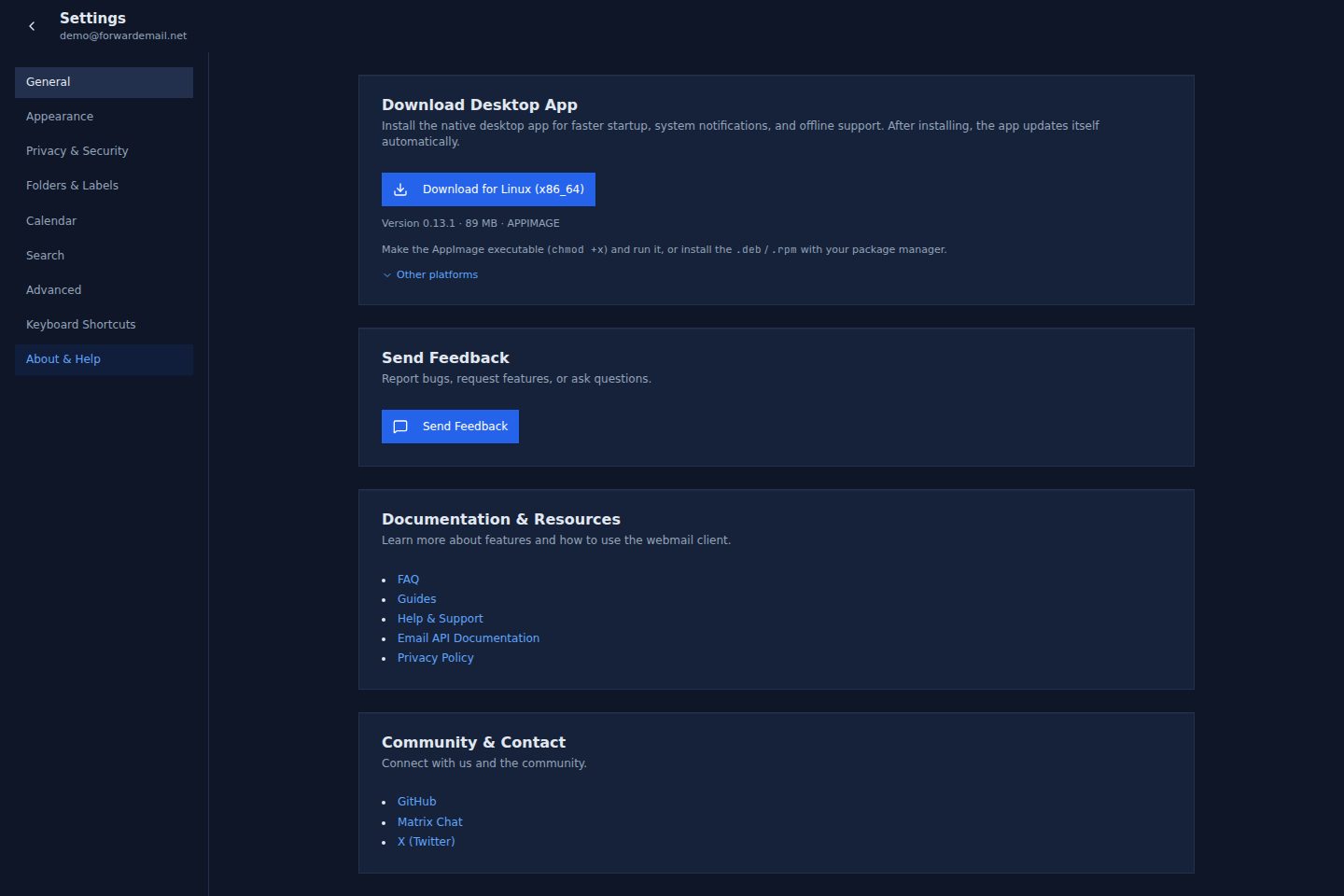The width and height of the screenshot is (1344, 896).
Task: Click the Version 0.13.1 · 89 MB · APPIMAGE text
Action: (x=470, y=224)
